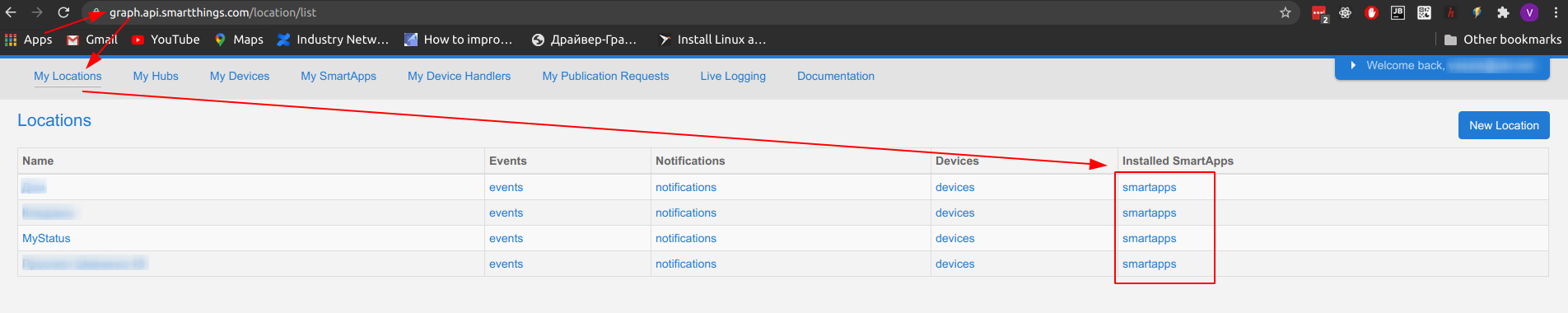This screenshot has width=1568, height=313.
Task: Open events for the MyStatus row
Action: [506, 238]
